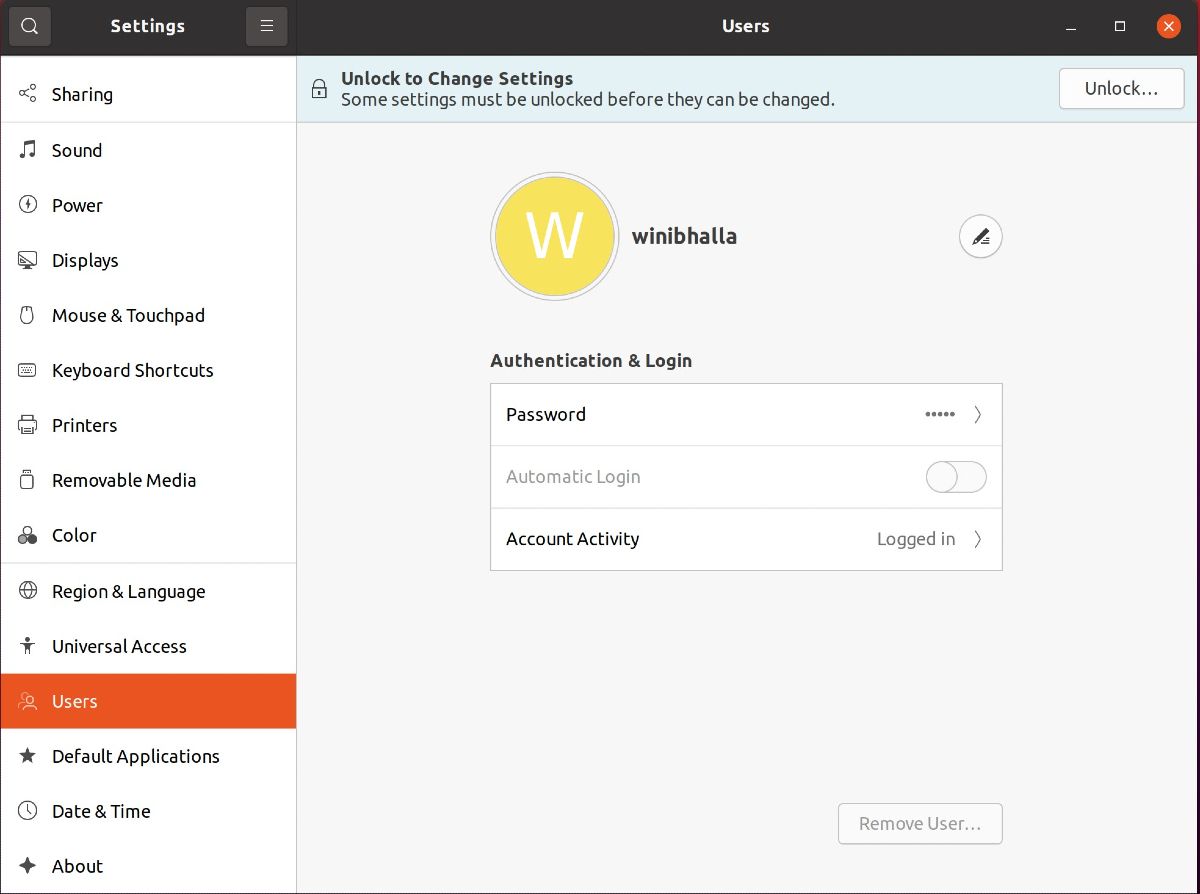Click the yellow W user avatar

[x=554, y=237]
